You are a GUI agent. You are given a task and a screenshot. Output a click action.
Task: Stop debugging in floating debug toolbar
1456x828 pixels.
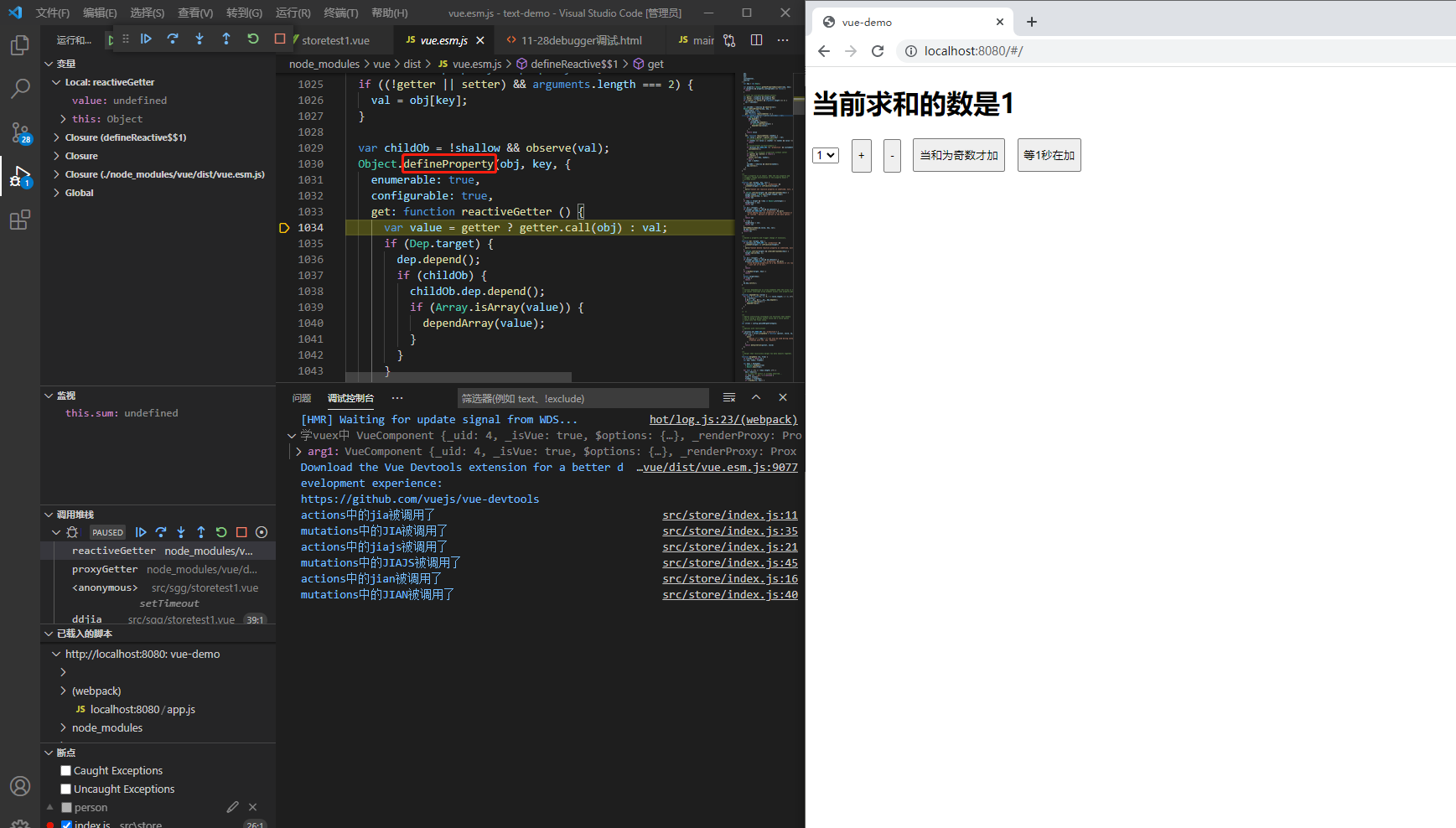click(280, 39)
